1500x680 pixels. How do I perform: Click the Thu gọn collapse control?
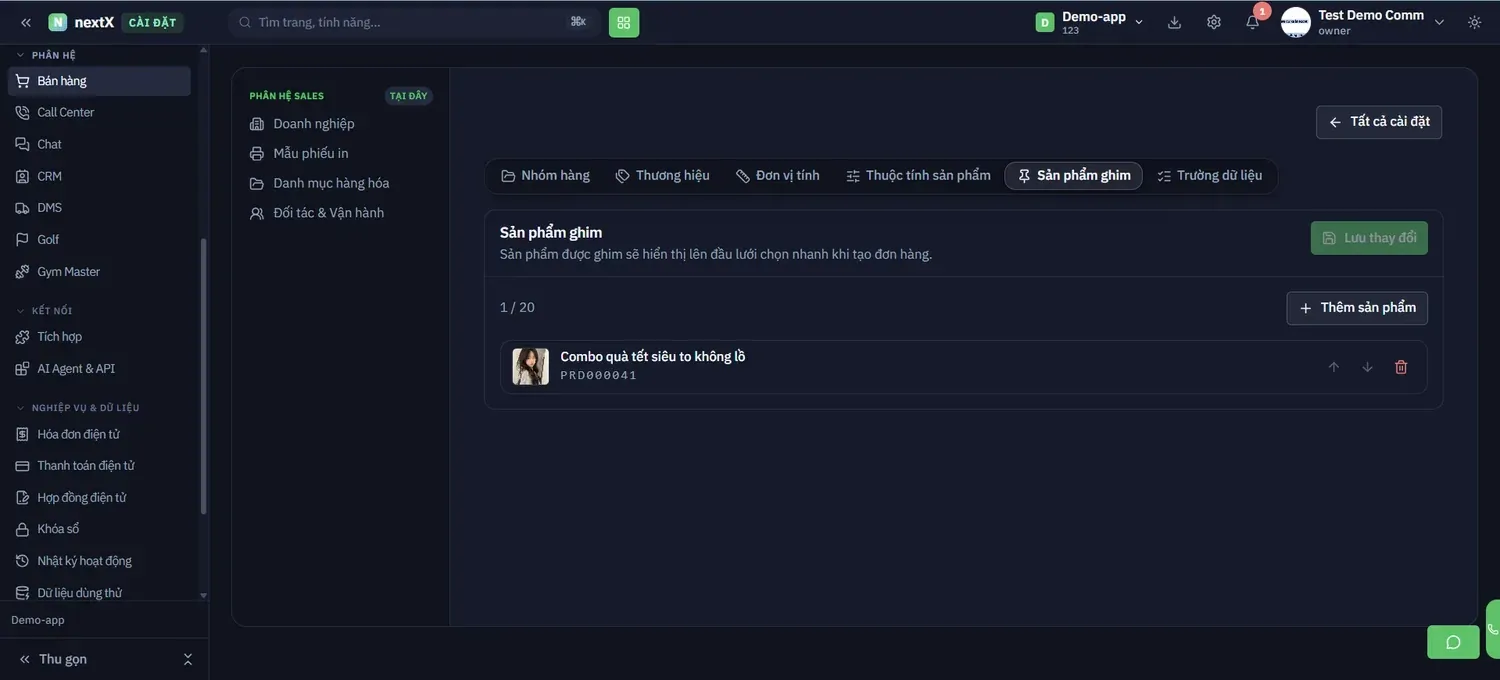[x=104, y=659]
